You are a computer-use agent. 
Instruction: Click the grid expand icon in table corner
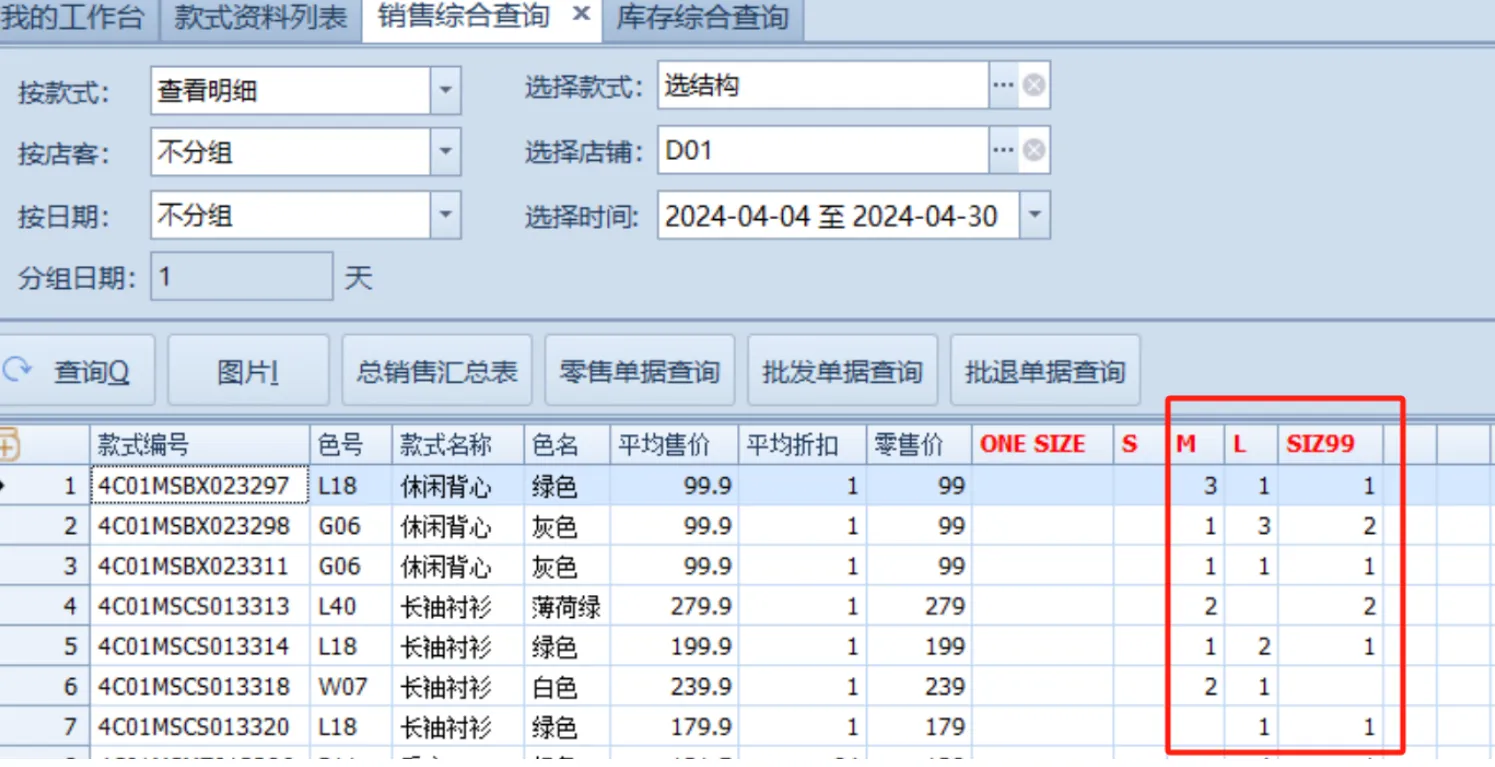click(x=9, y=444)
